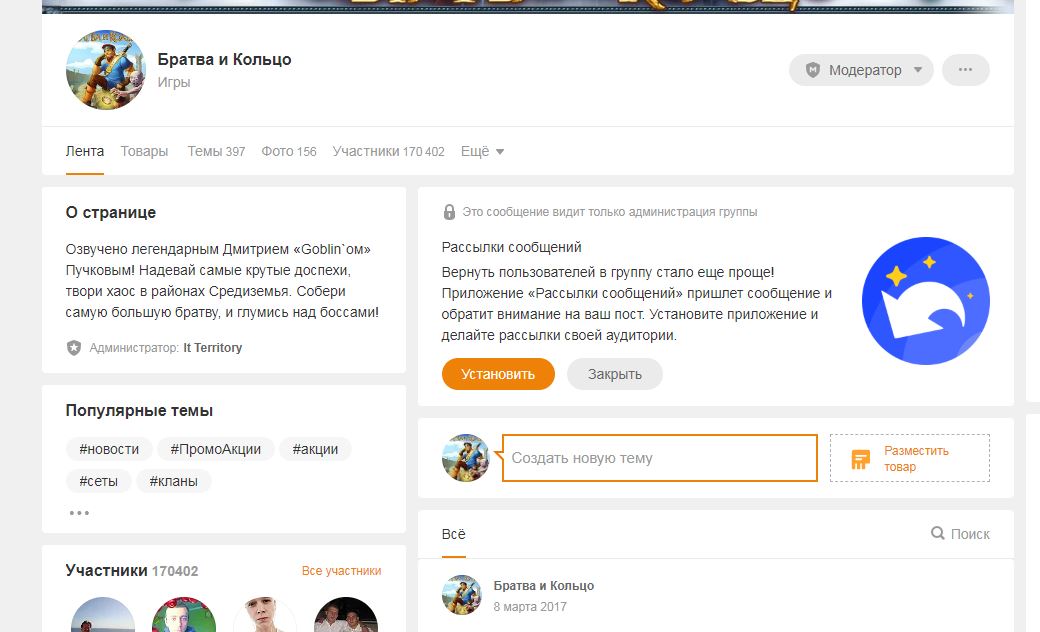Go to the Фото tab
The width and height of the screenshot is (1040, 632).
[x=288, y=152]
